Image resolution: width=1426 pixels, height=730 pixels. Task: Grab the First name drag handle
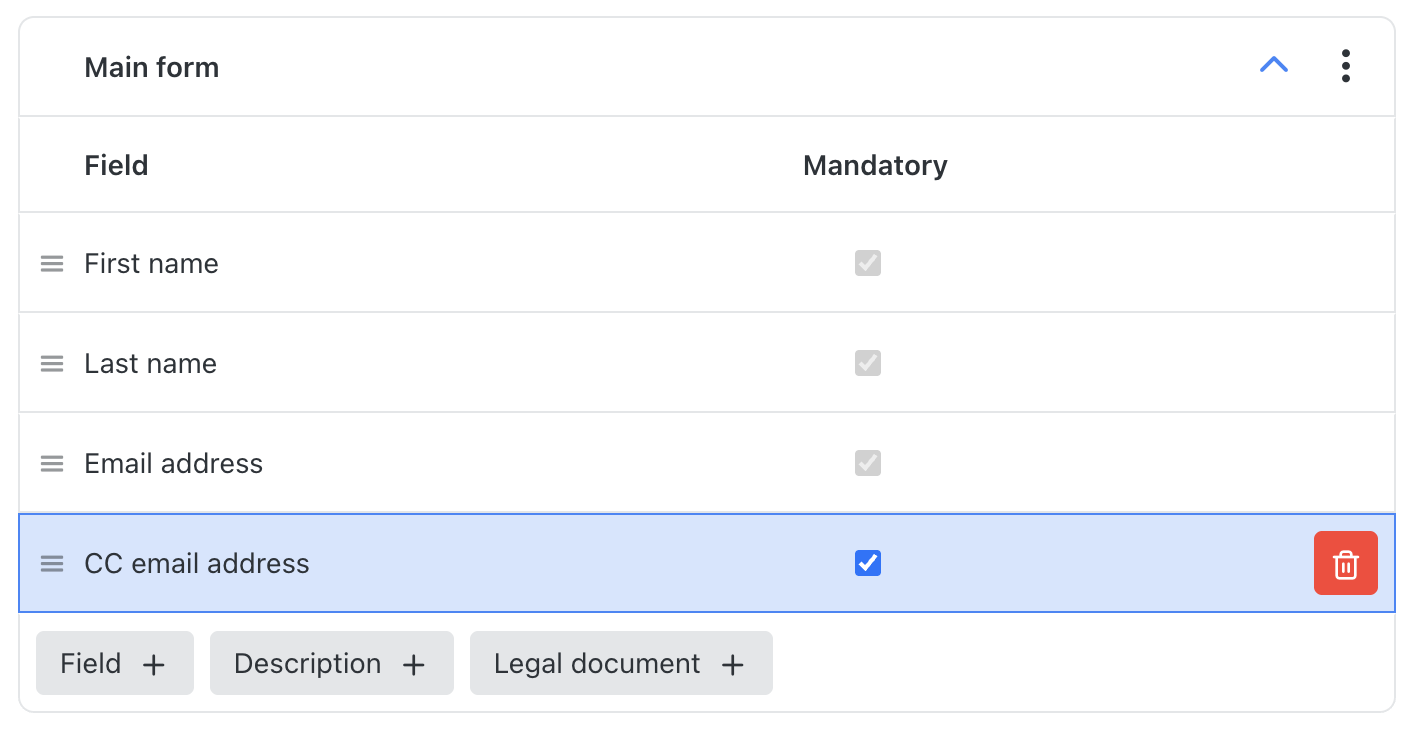tap(52, 264)
